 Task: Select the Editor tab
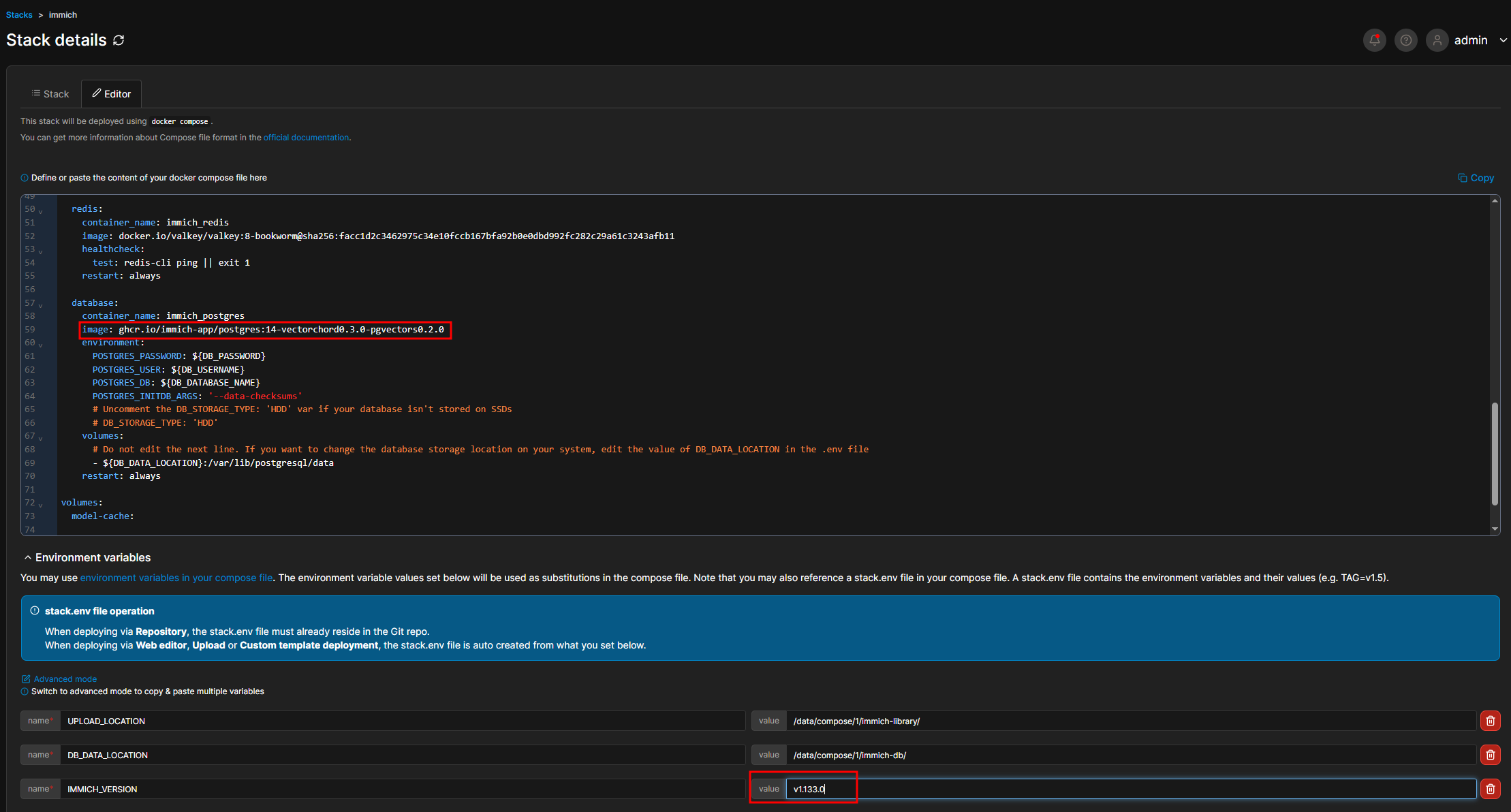(x=112, y=94)
